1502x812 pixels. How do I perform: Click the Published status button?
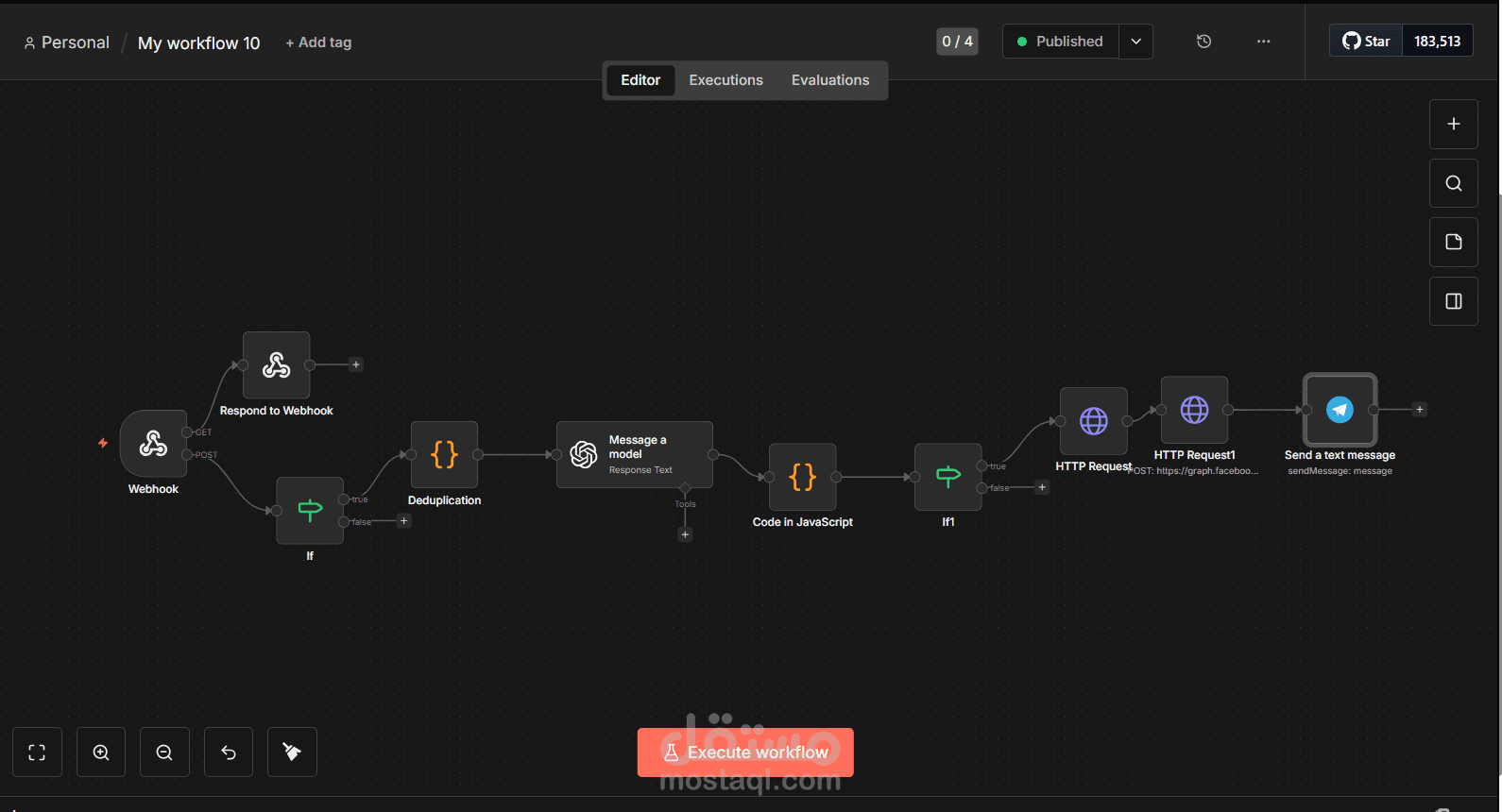(1061, 42)
